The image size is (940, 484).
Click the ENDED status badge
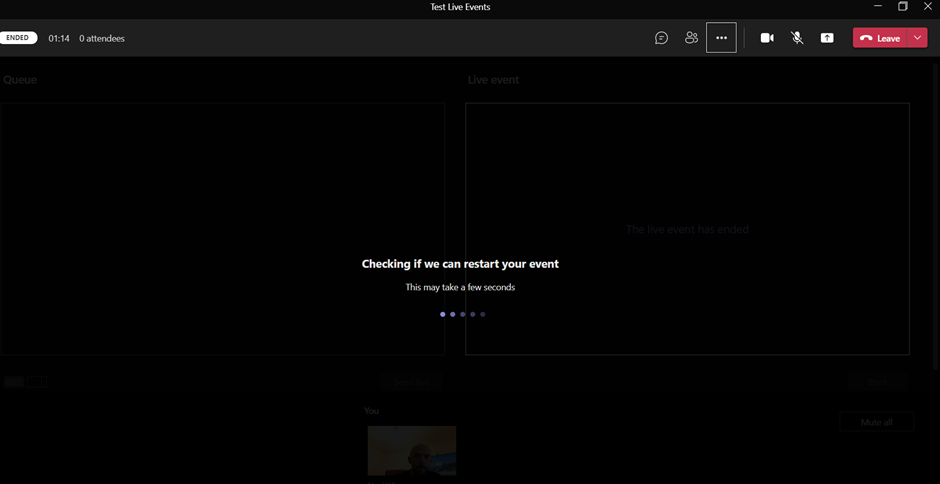coord(18,38)
